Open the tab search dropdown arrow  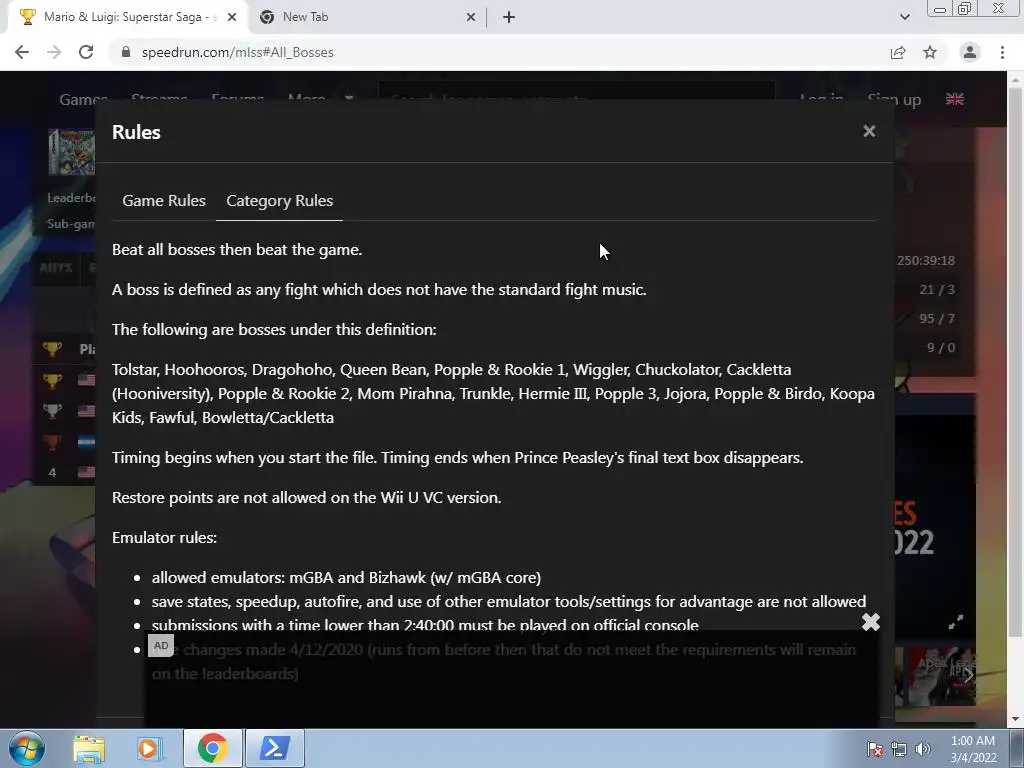pos(904,17)
